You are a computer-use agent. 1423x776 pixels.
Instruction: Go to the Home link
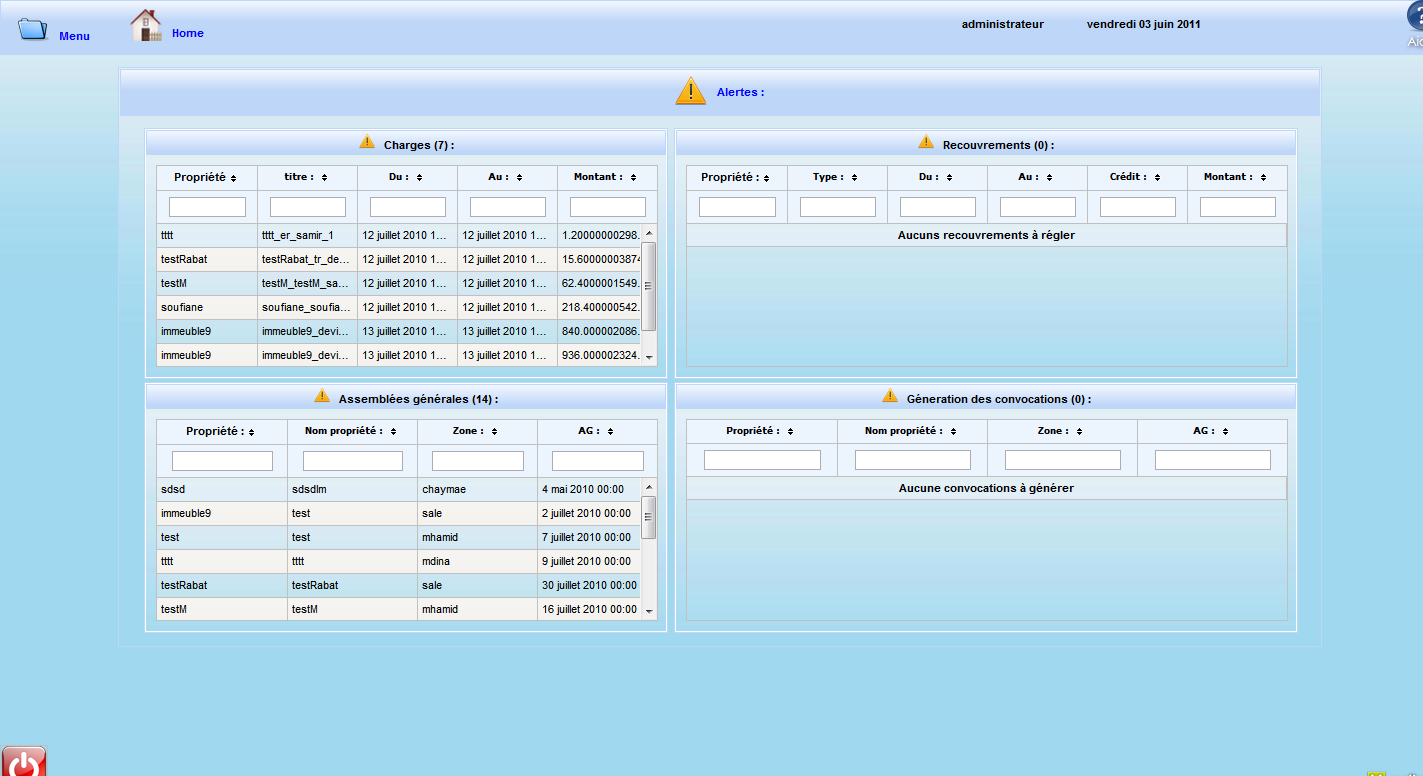pos(188,33)
